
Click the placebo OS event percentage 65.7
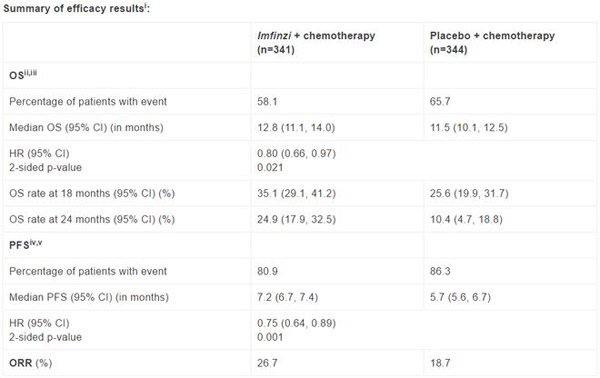440,102
